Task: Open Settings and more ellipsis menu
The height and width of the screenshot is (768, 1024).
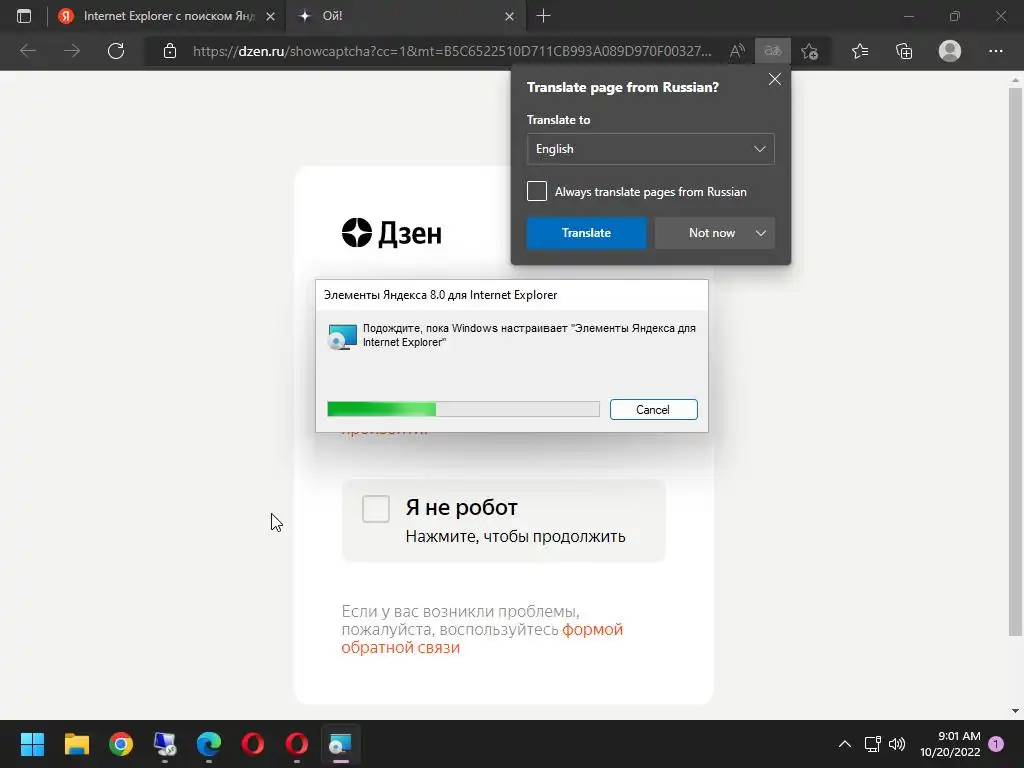Action: click(995, 51)
